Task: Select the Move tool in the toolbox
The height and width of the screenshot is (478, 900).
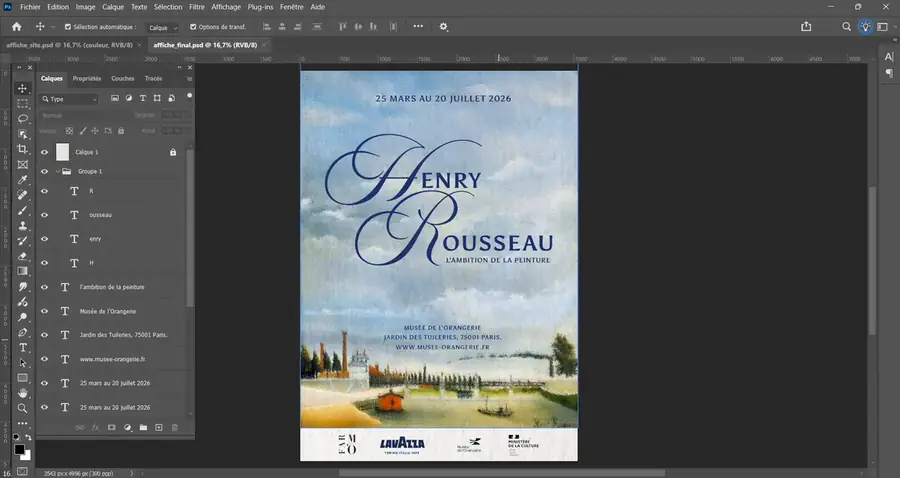Action: (22, 88)
